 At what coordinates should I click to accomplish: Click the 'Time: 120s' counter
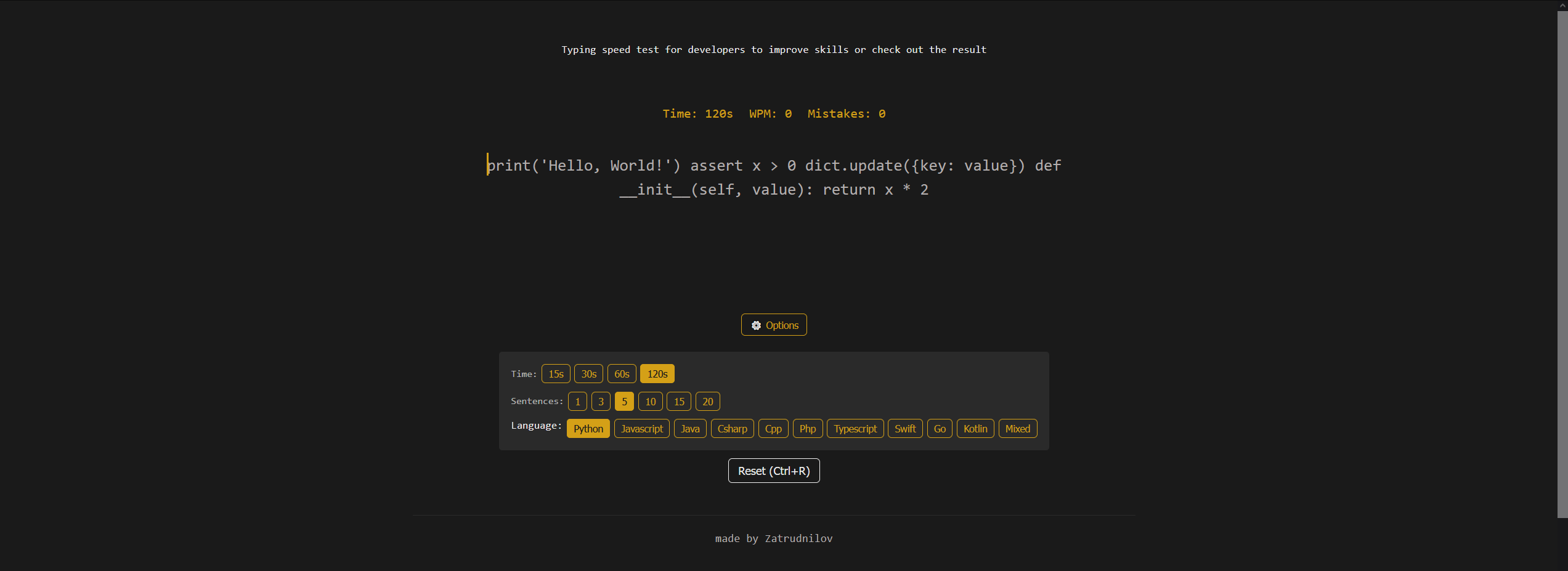(x=697, y=114)
